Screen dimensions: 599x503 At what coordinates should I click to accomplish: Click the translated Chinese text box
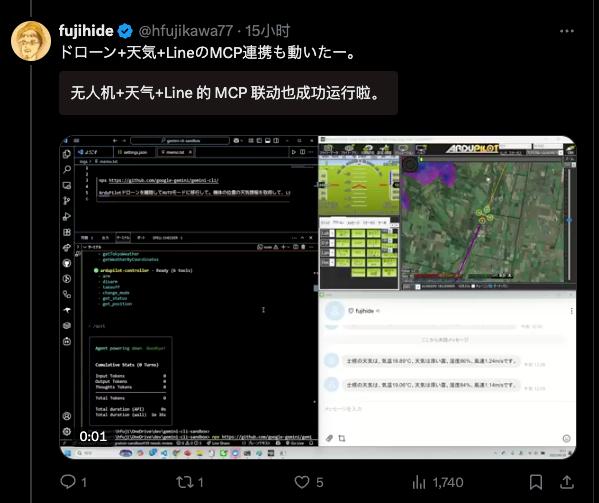point(228,93)
